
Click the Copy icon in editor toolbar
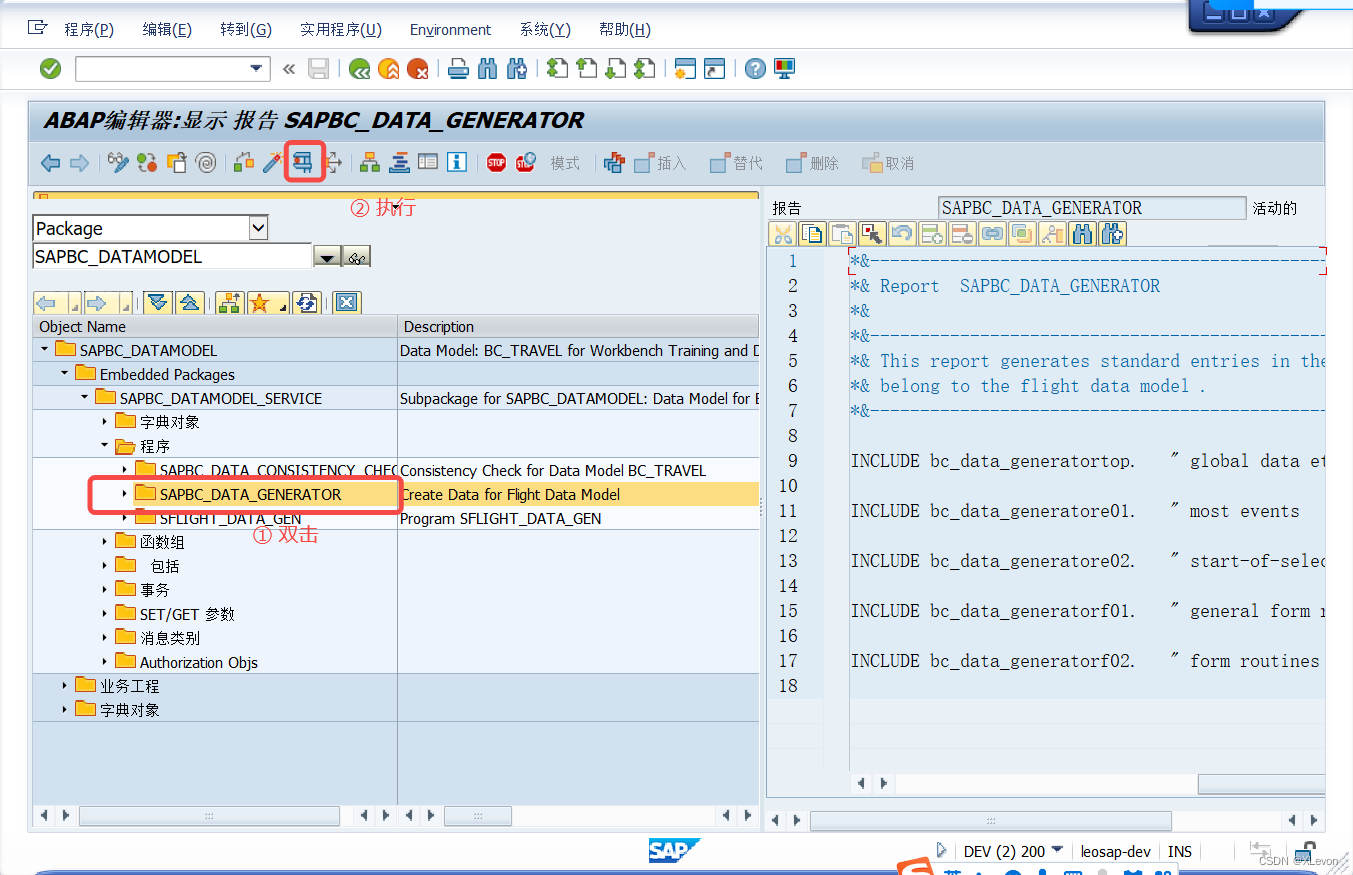click(x=812, y=234)
